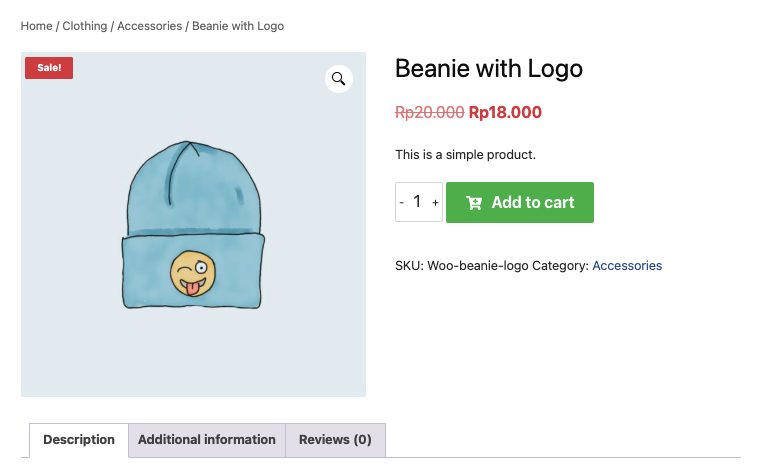Click the quantity input field

(418, 202)
